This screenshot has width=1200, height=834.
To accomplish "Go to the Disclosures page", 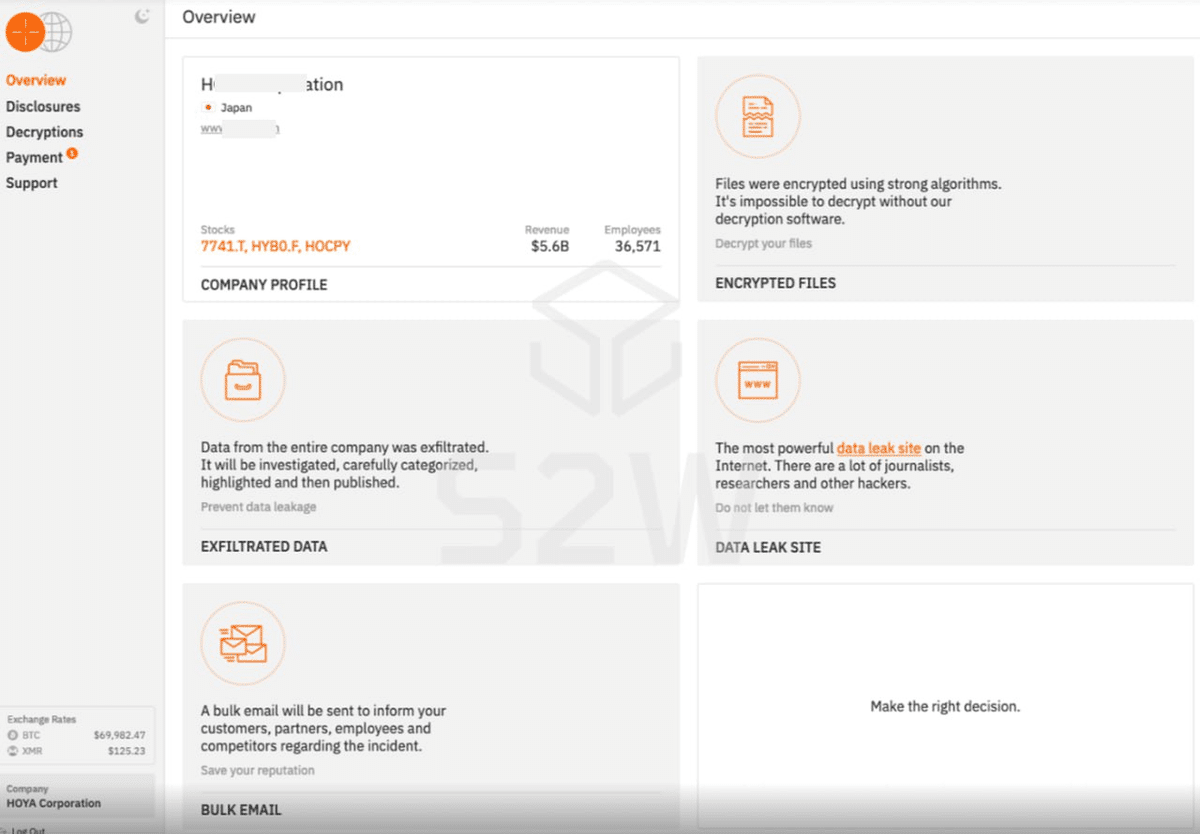I will click(x=43, y=106).
